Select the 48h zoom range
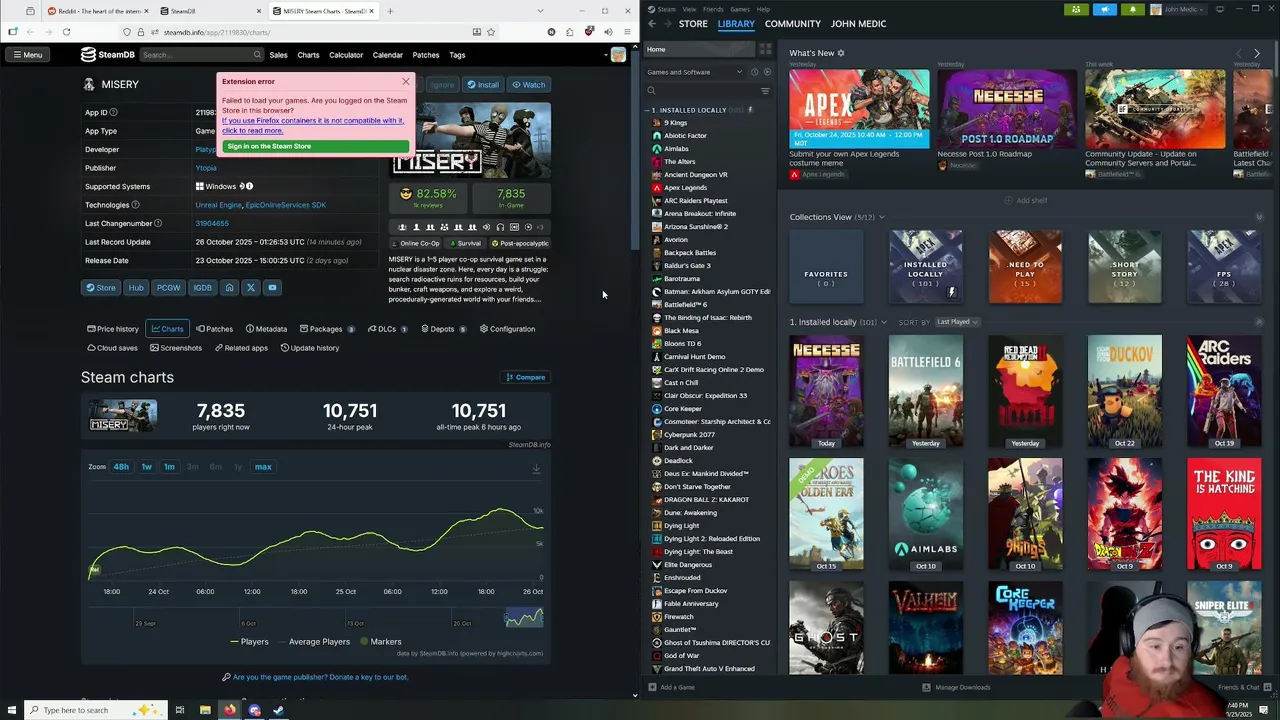Screen dimensions: 1280x720 click(121, 467)
